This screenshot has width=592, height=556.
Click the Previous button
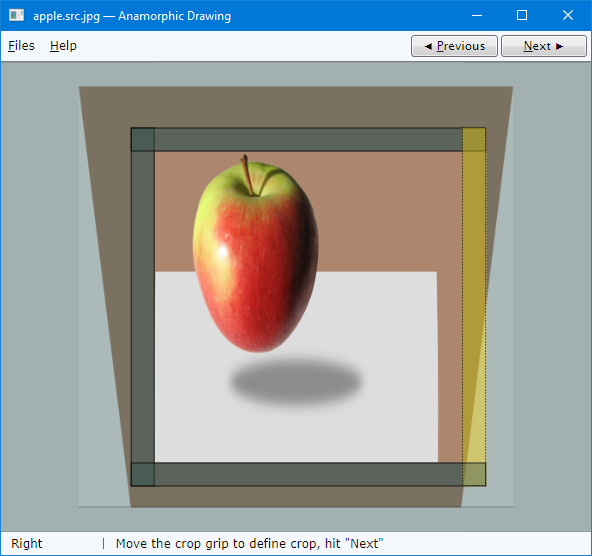454,46
